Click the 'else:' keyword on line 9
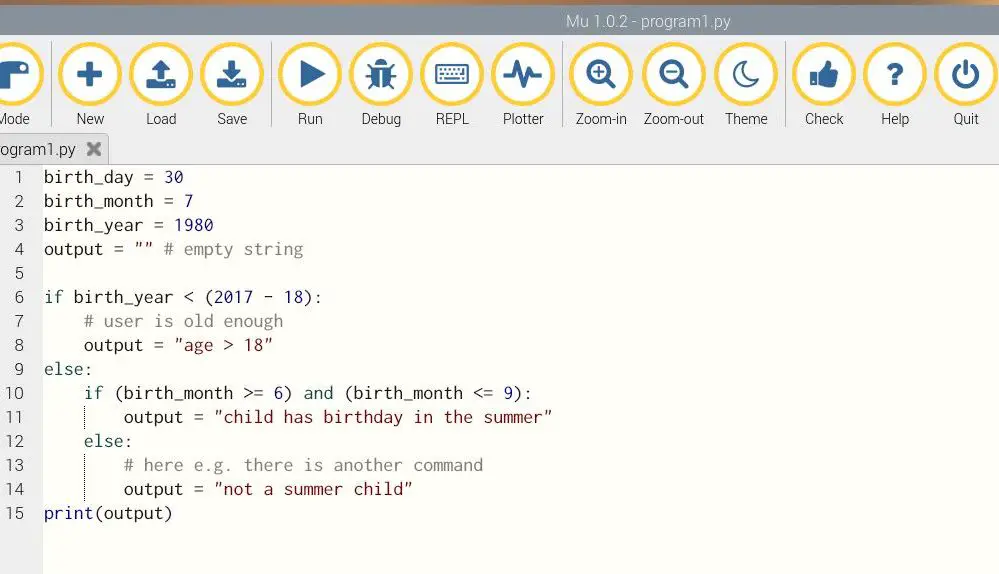 pos(68,370)
